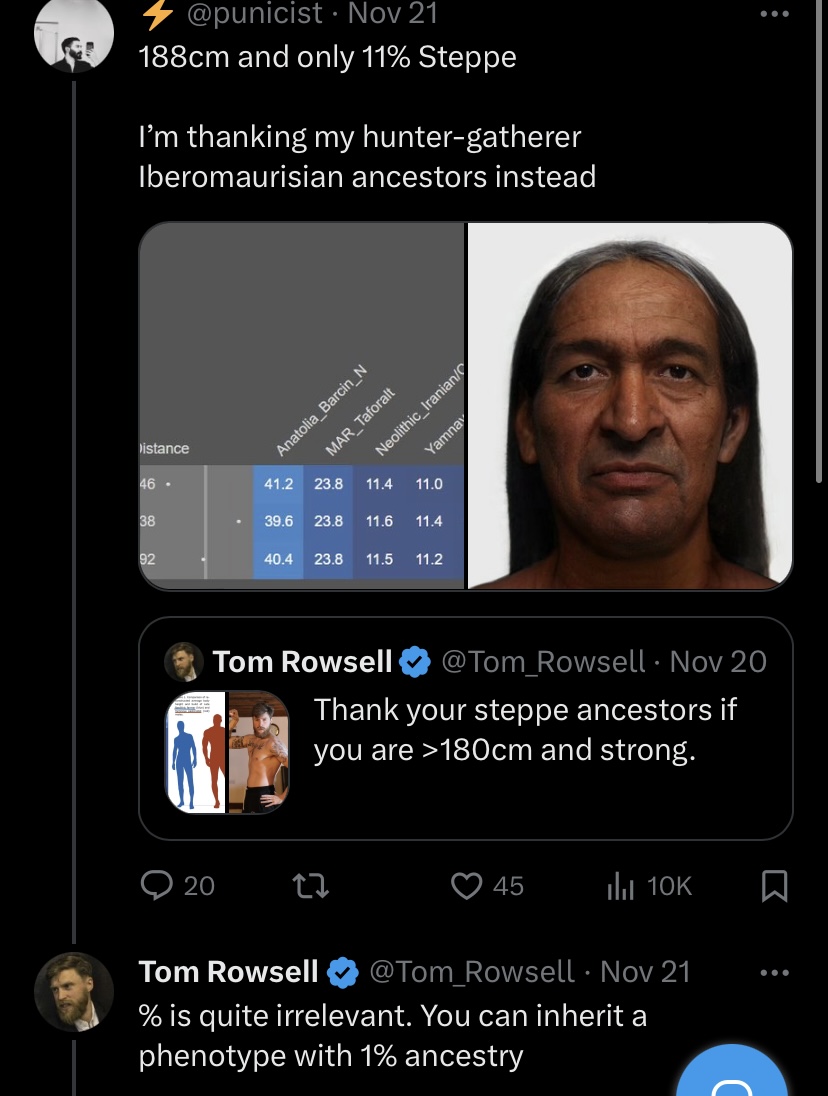Open replies via the comment bubble icon
This screenshot has height=1096, width=828.
[157, 886]
